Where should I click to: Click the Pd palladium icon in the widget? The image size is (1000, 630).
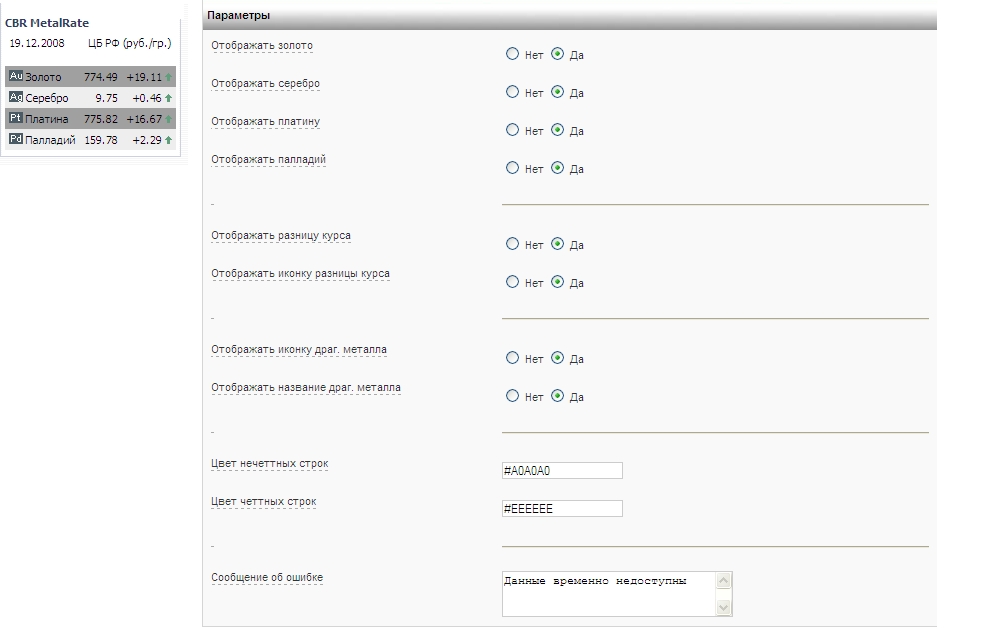(15, 139)
